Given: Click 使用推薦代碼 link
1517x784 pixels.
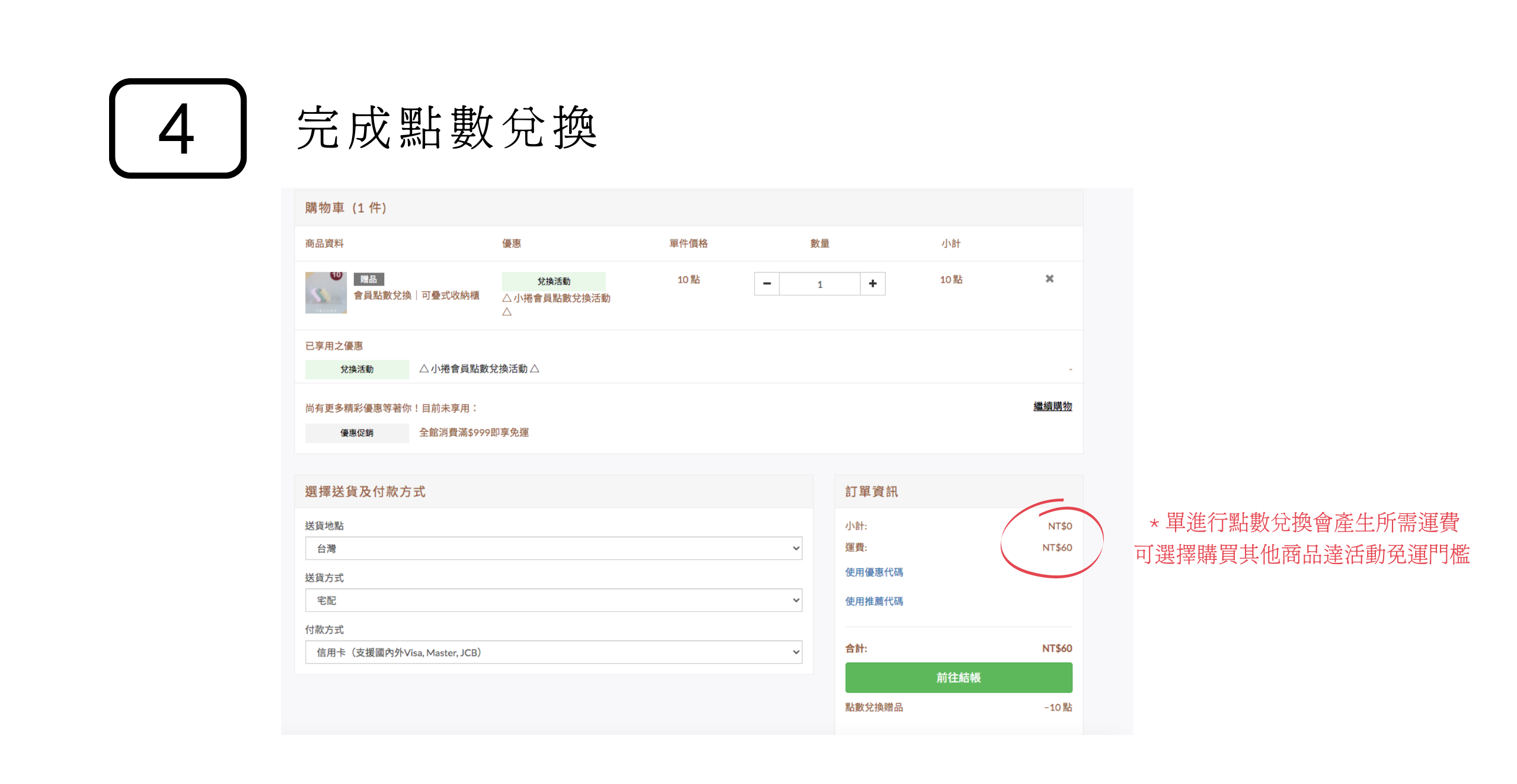Looking at the screenshot, I should (874, 601).
